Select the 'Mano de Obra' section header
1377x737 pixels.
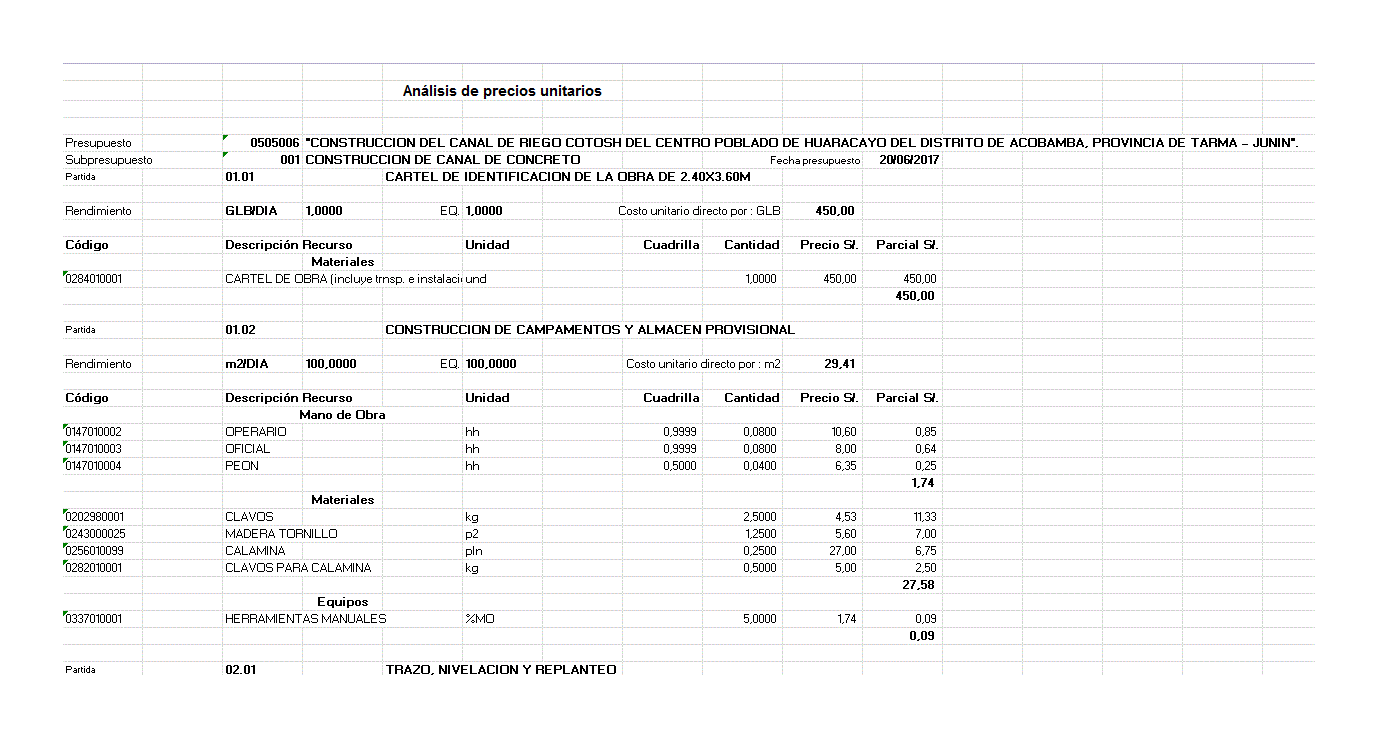[x=342, y=415]
